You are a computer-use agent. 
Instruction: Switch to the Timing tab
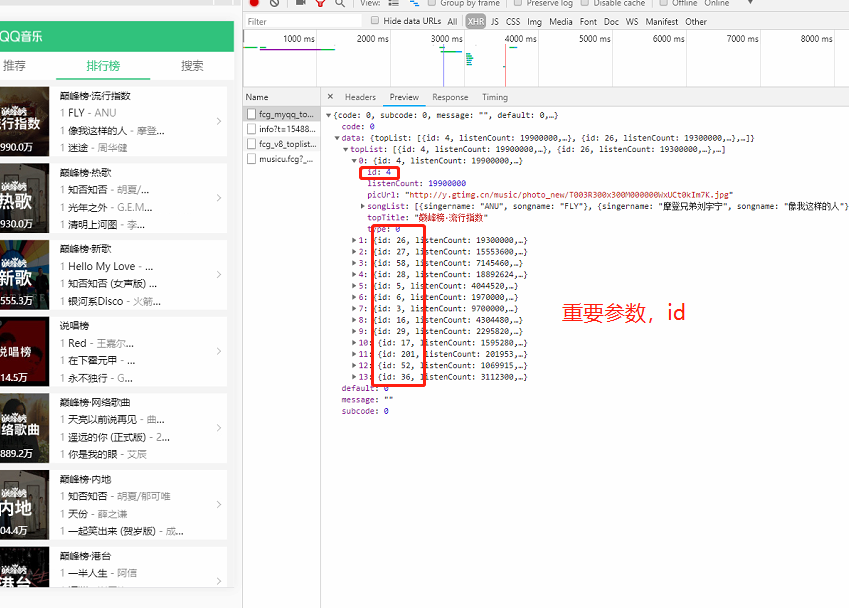(x=495, y=97)
